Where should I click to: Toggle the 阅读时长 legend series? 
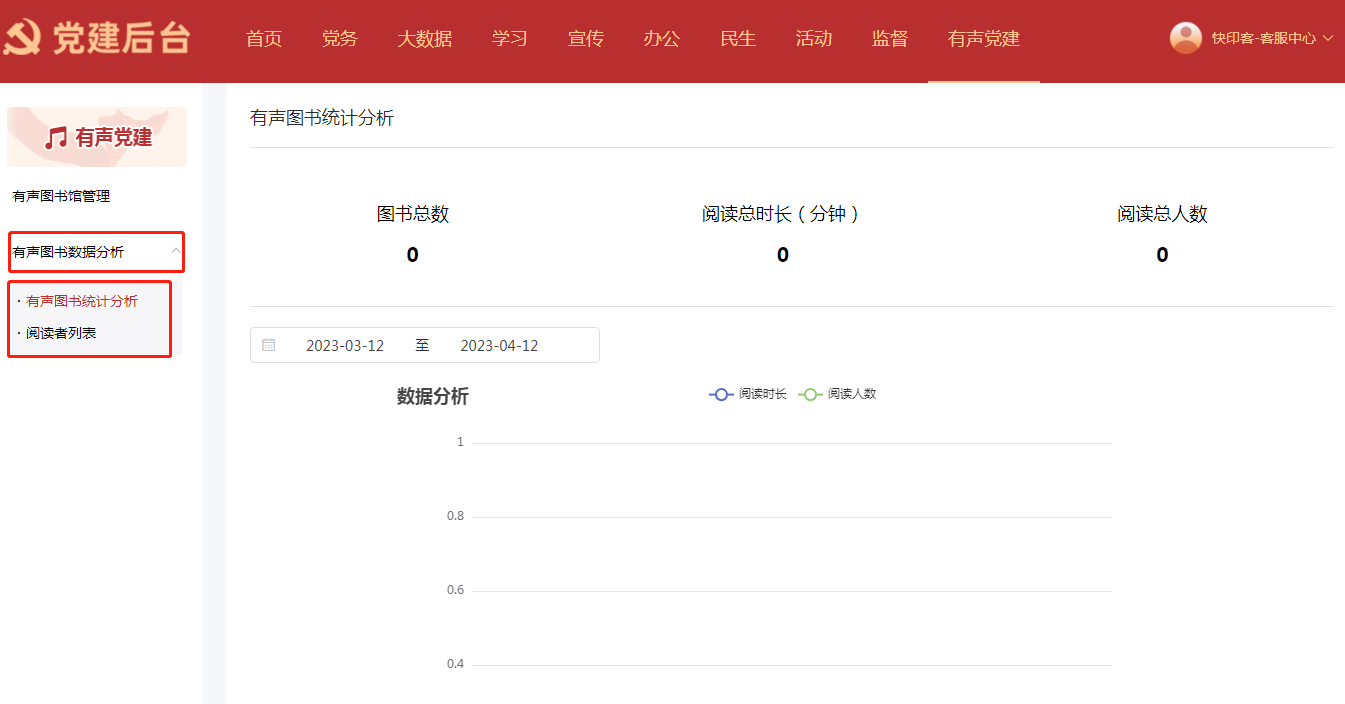748,394
